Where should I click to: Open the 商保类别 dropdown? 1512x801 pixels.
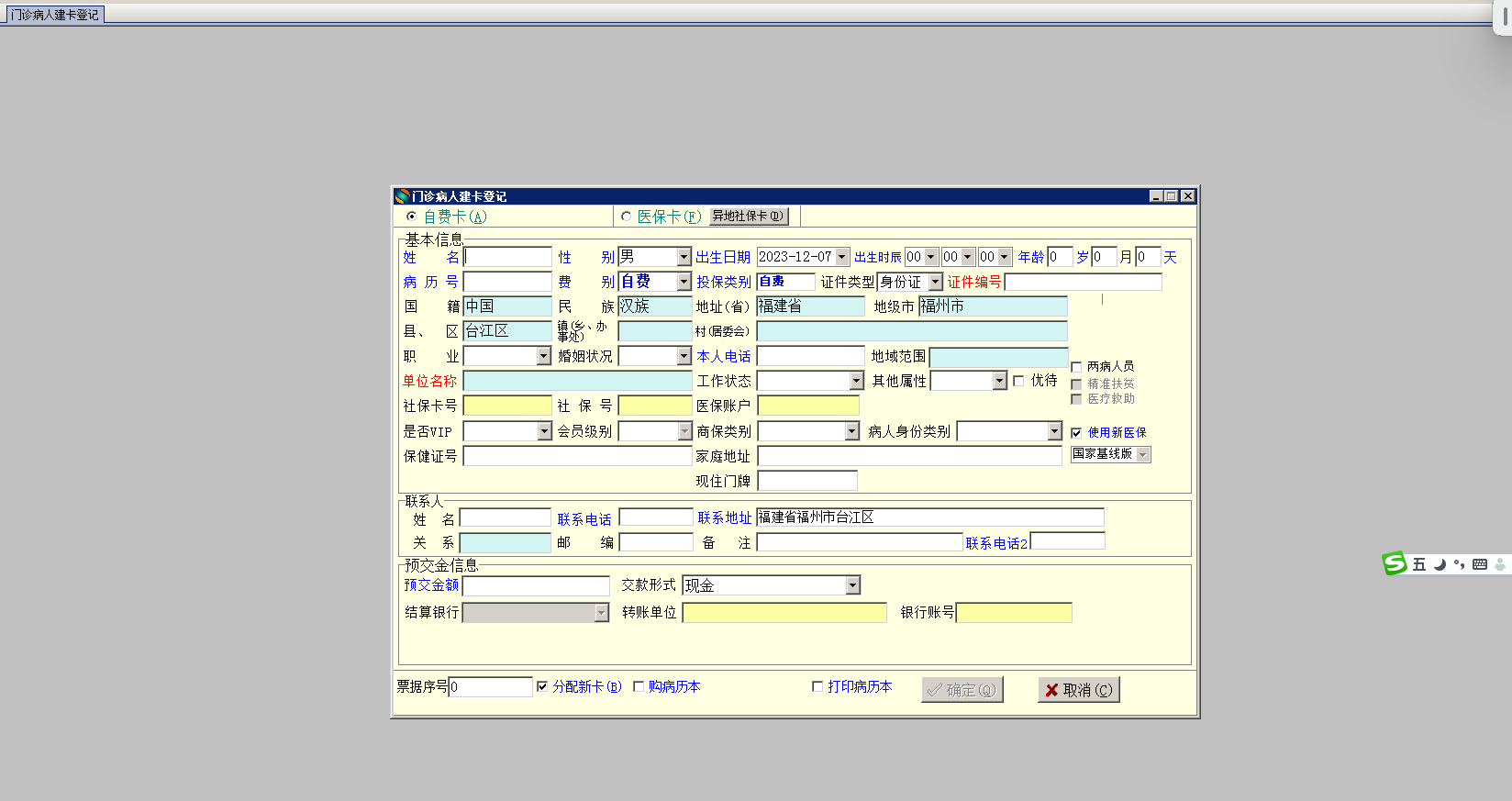tap(852, 431)
